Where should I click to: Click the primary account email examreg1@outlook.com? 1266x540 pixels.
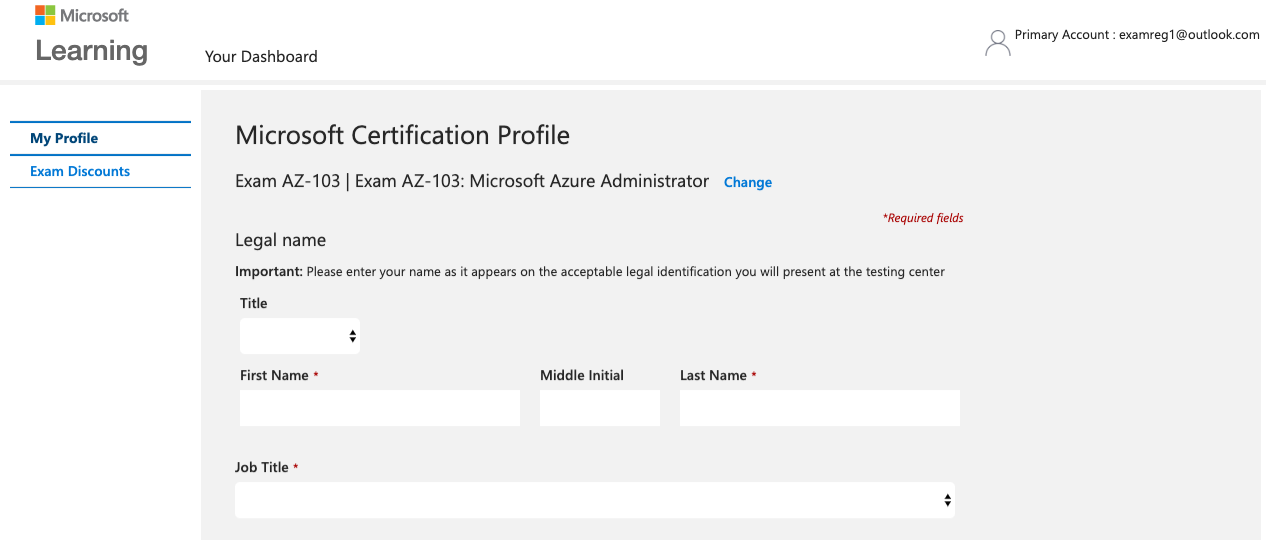pos(1189,34)
